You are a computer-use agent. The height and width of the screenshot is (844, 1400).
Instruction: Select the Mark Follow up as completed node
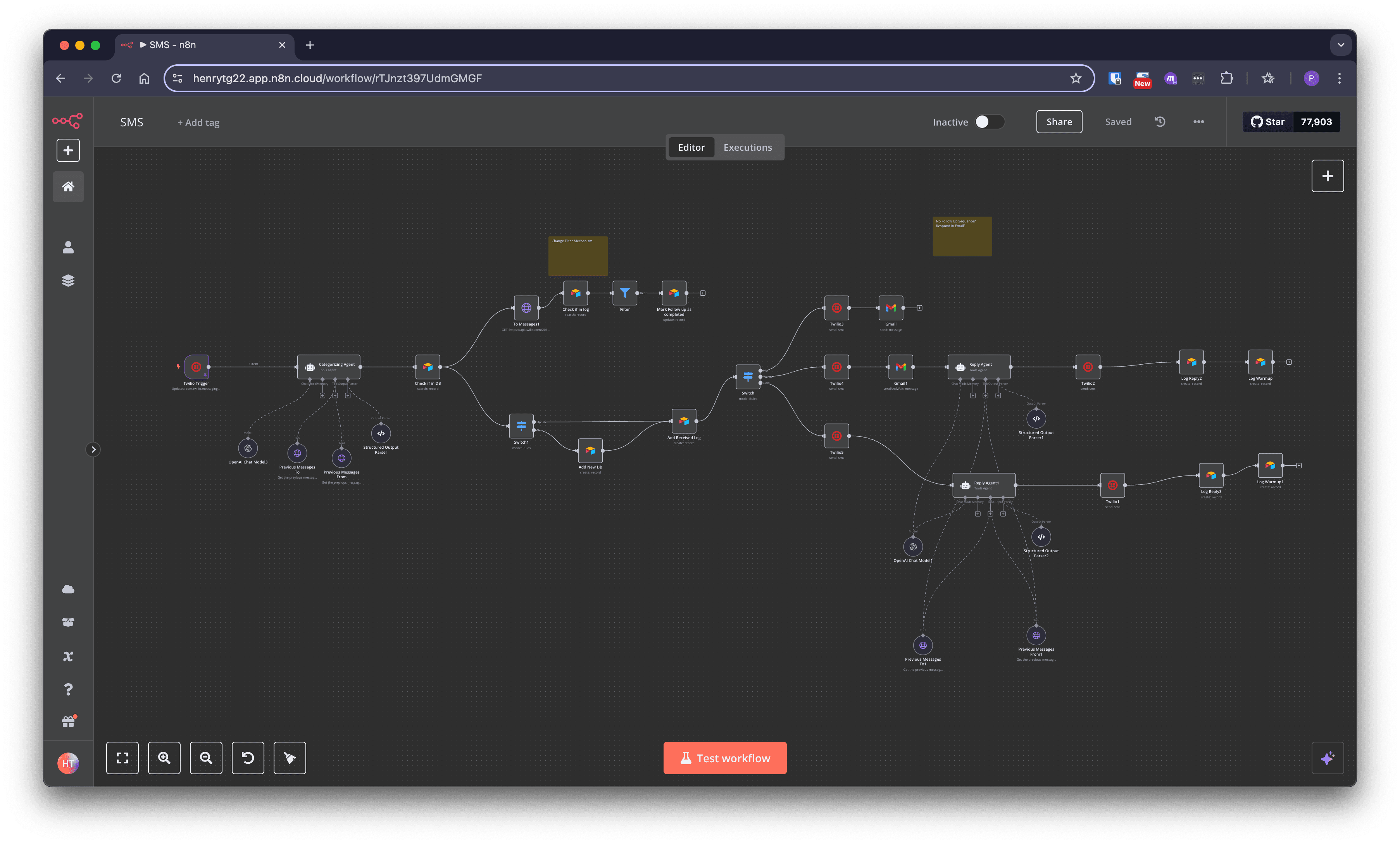pos(674,293)
